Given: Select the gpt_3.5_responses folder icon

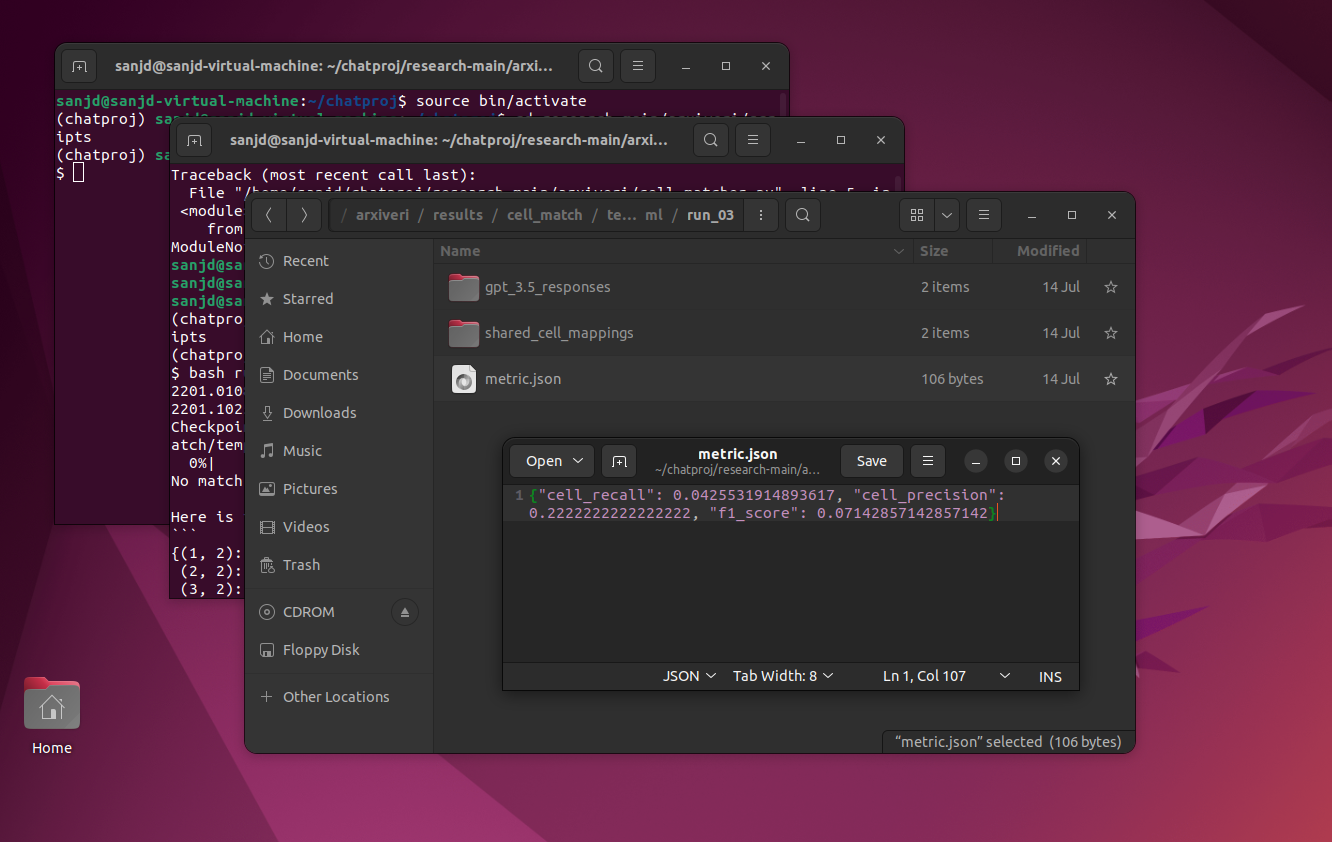Looking at the screenshot, I should [x=464, y=287].
